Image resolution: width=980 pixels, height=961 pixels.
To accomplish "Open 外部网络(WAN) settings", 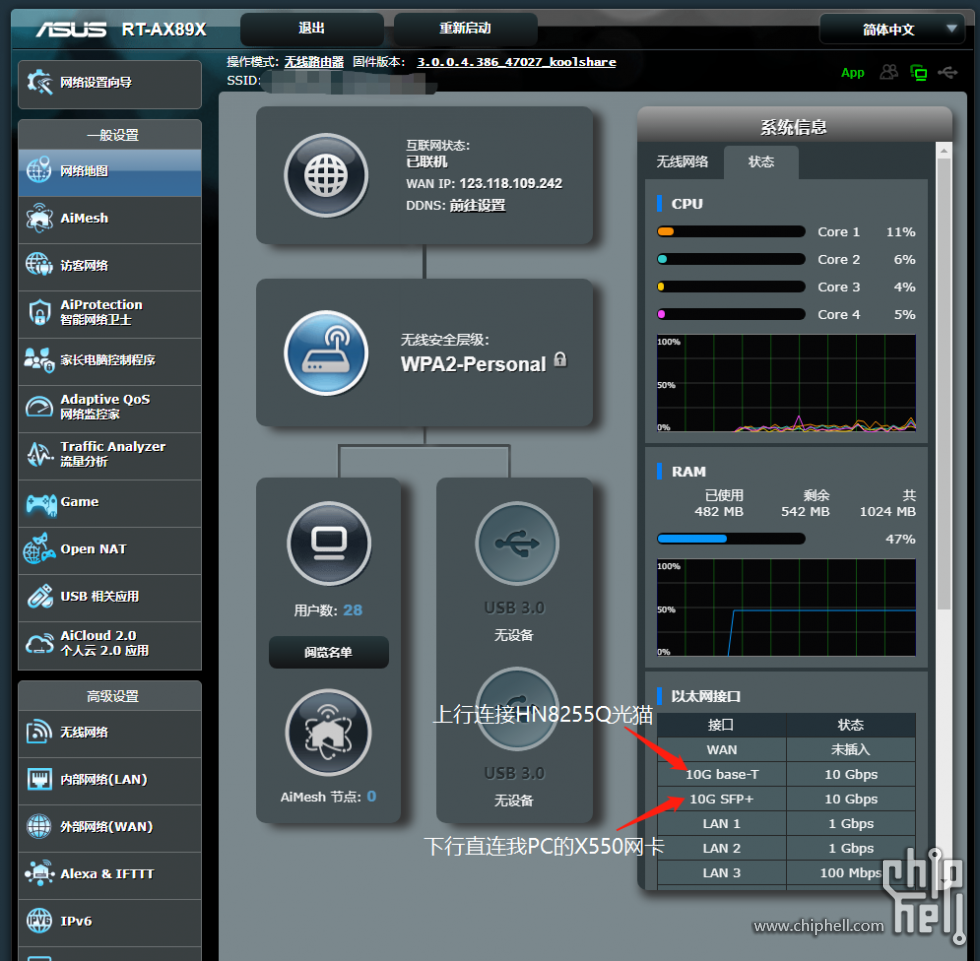I will [109, 827].
